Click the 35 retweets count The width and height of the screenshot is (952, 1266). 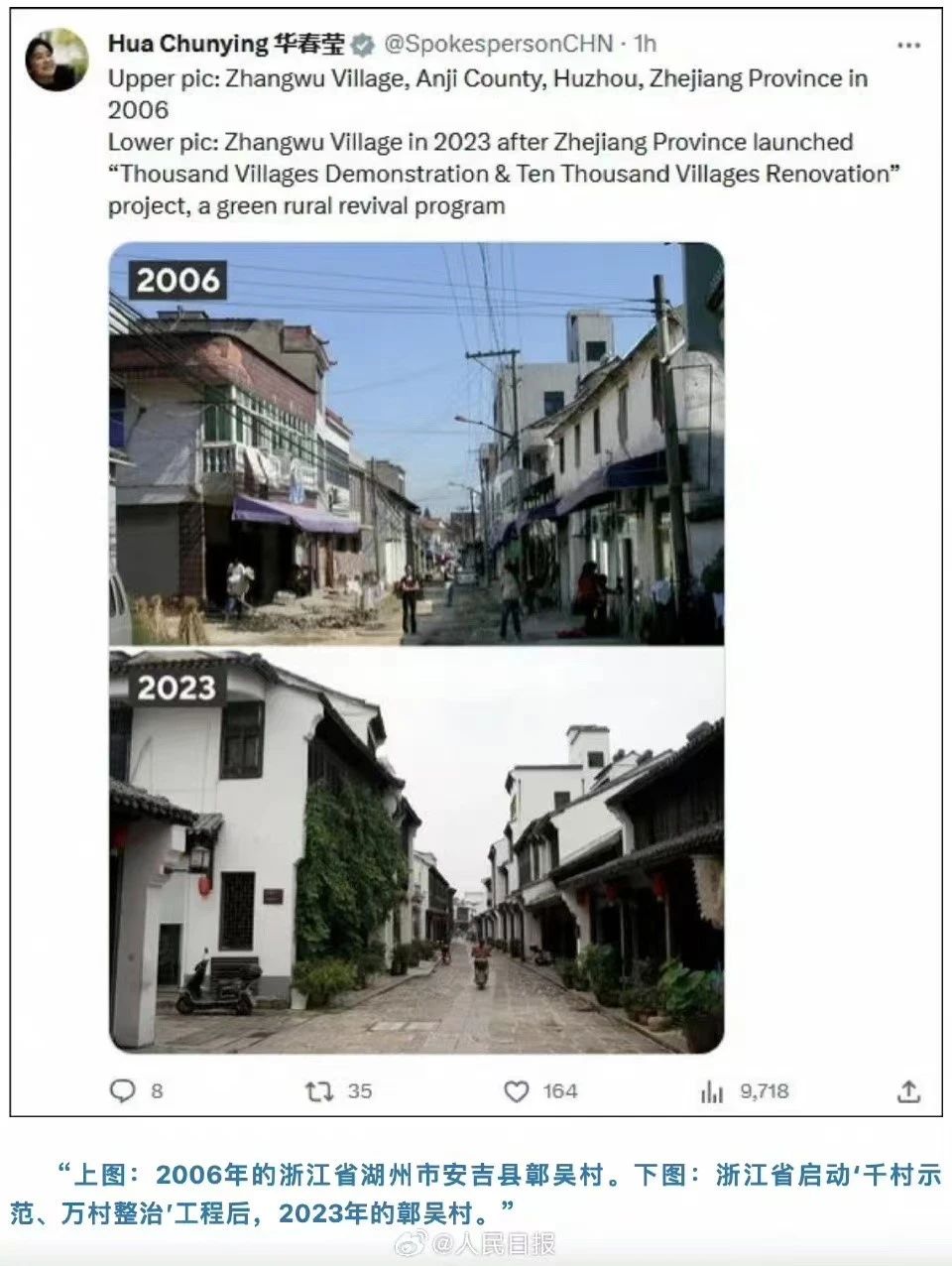click(x=360, y=1091)
